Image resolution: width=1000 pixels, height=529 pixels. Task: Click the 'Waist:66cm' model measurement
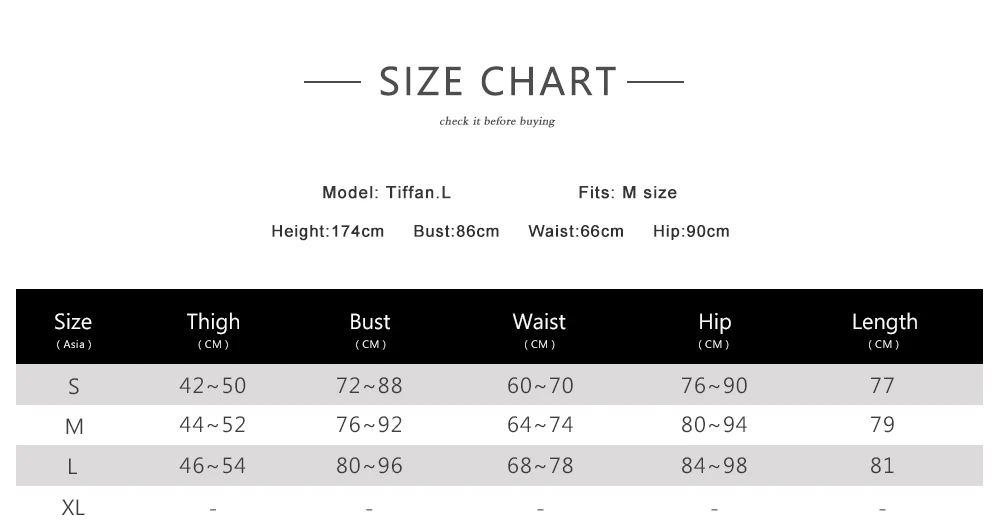click(x=575, y=232)
